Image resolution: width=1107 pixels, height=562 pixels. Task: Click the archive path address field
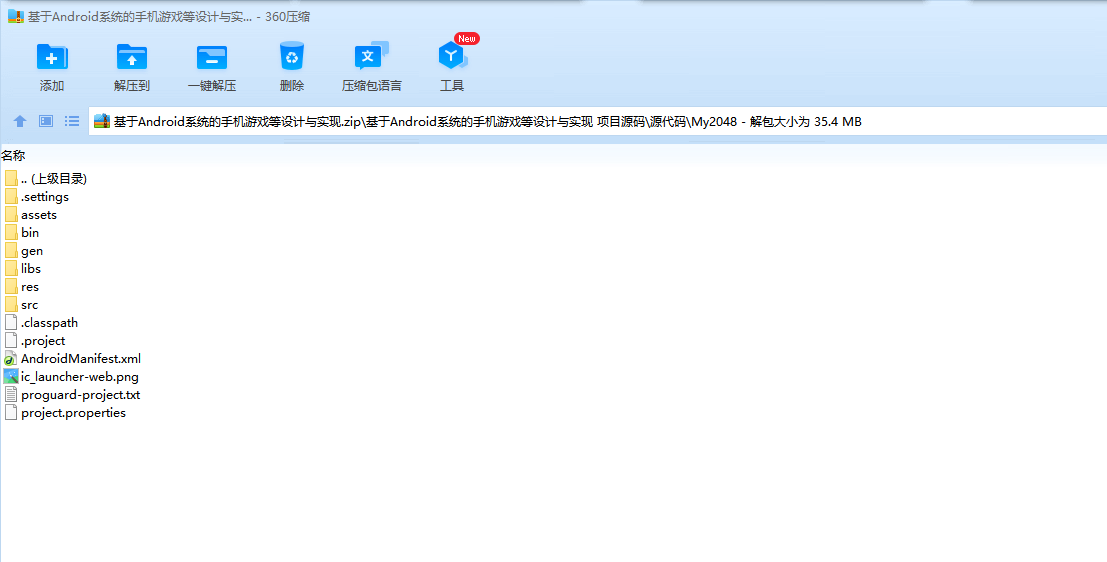[x=597, y=121]
